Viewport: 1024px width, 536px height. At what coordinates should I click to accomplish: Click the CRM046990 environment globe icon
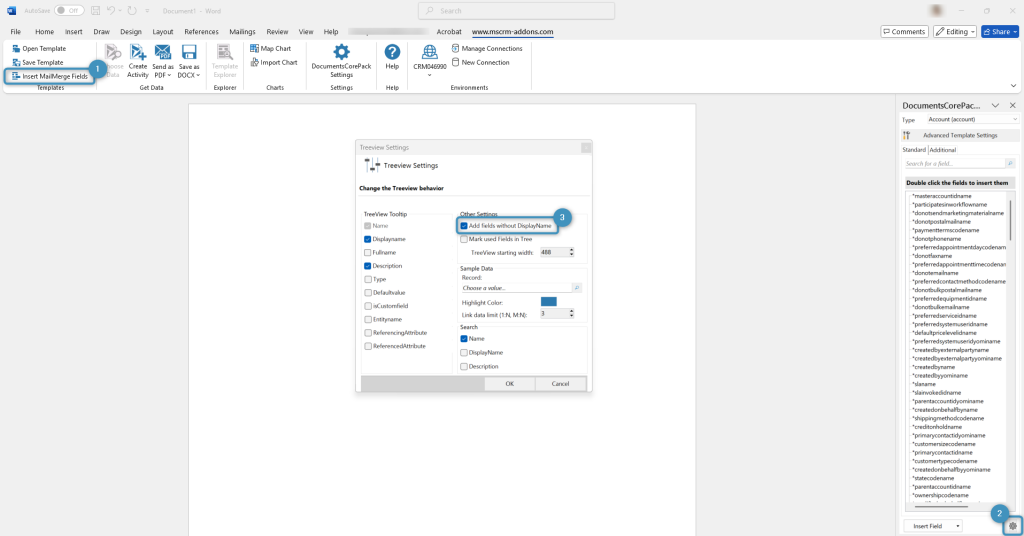(x=430, y=52)
